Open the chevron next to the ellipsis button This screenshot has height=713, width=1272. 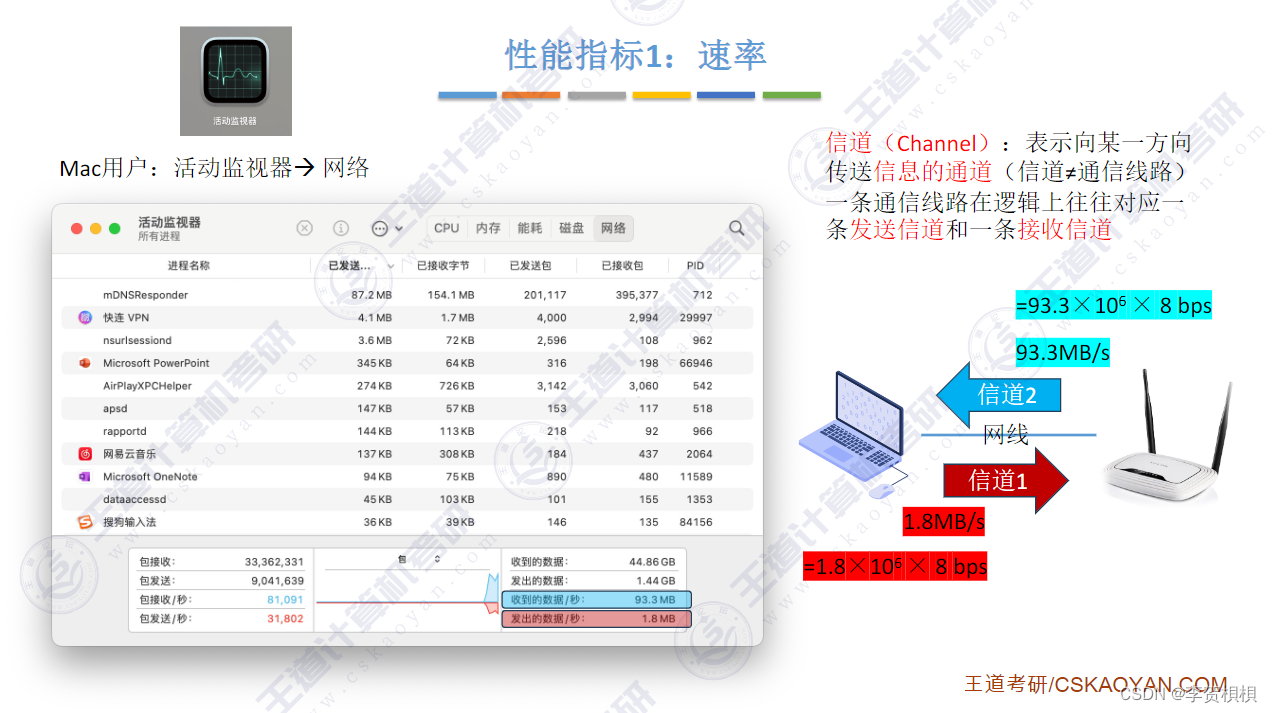click(397, 228)
